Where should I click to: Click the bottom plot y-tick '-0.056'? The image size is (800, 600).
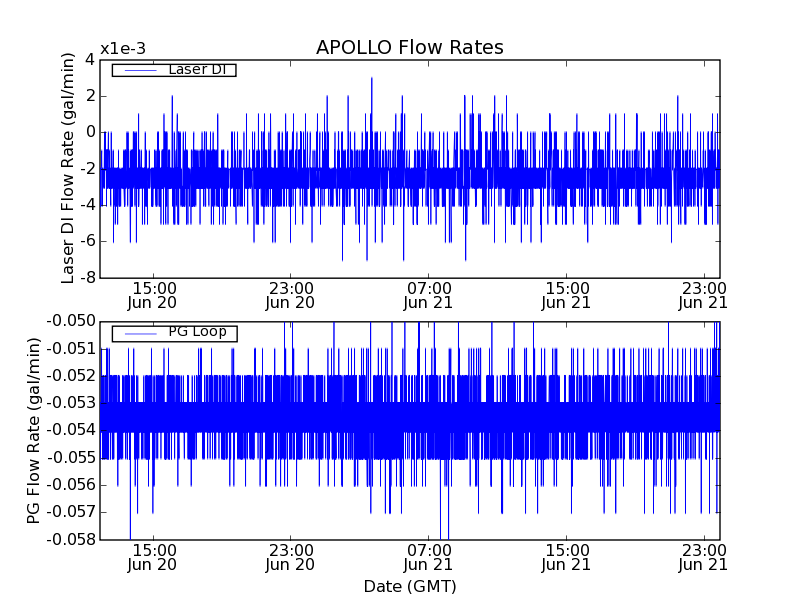point(71,485)
